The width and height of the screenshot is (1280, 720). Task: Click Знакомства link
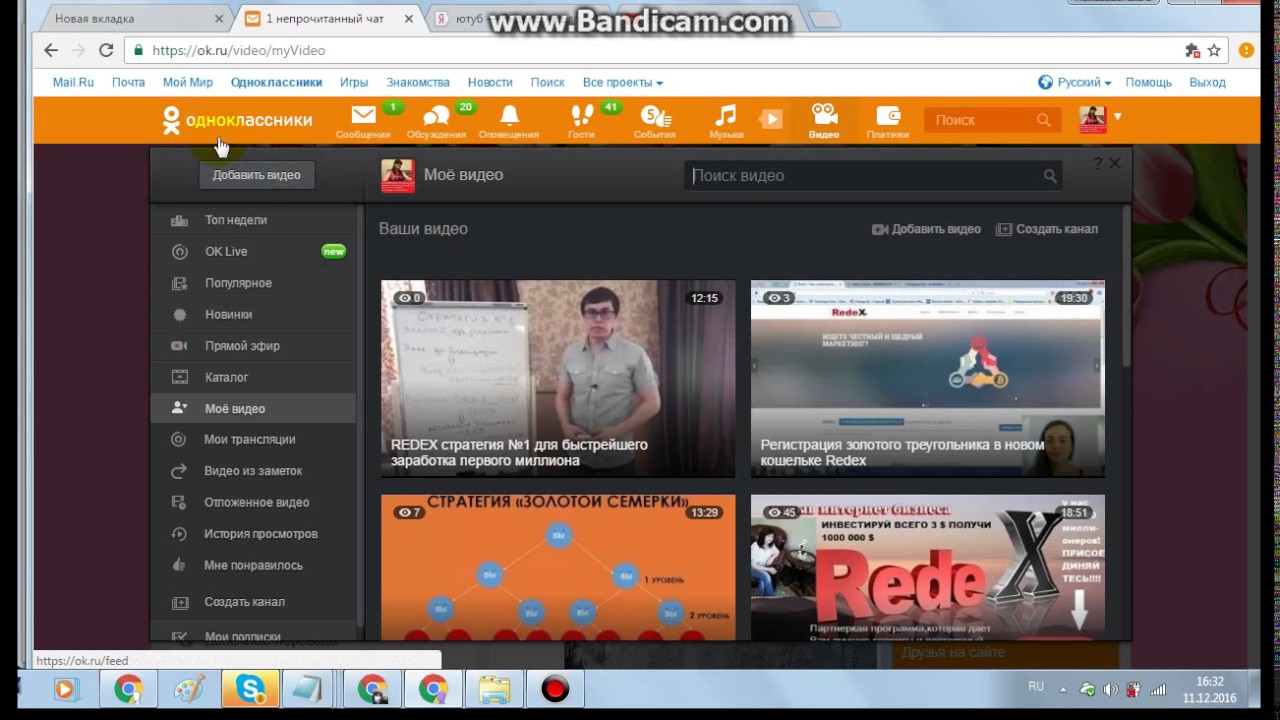coord(418,83)
